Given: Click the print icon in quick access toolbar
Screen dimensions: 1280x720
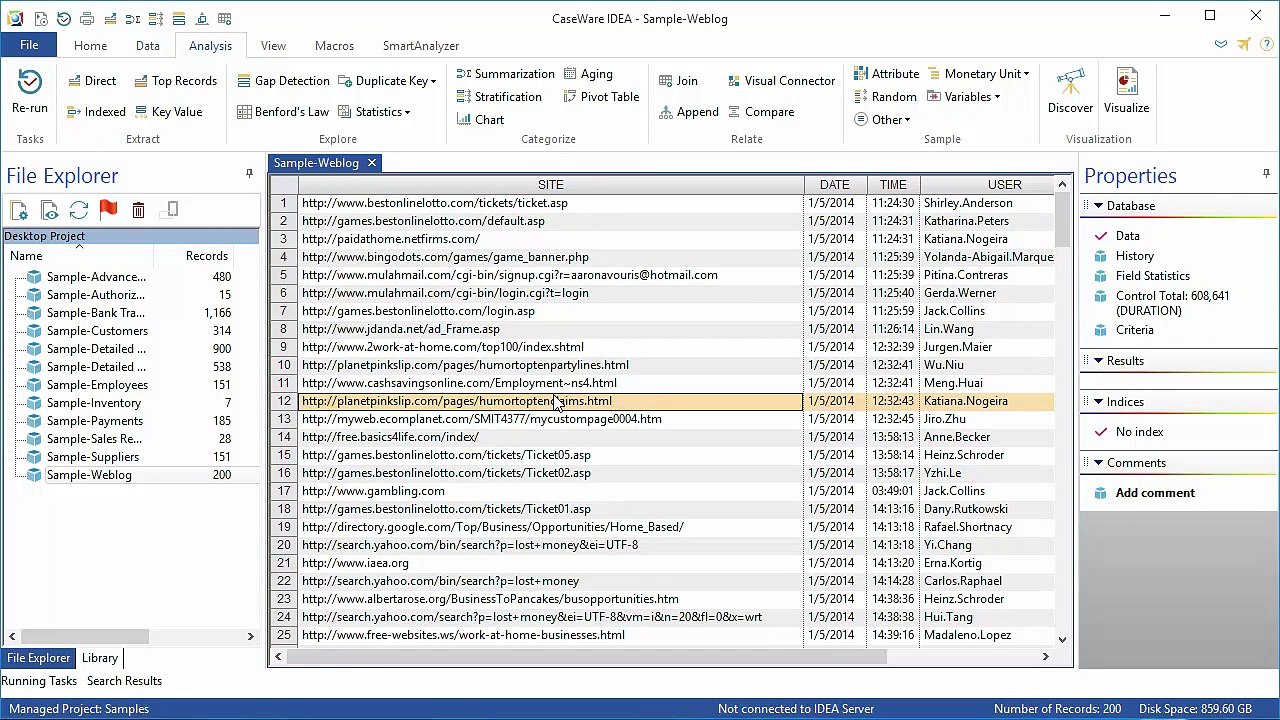Looking at the screenshot, I should pyautogui.click(x=87, y=18).
